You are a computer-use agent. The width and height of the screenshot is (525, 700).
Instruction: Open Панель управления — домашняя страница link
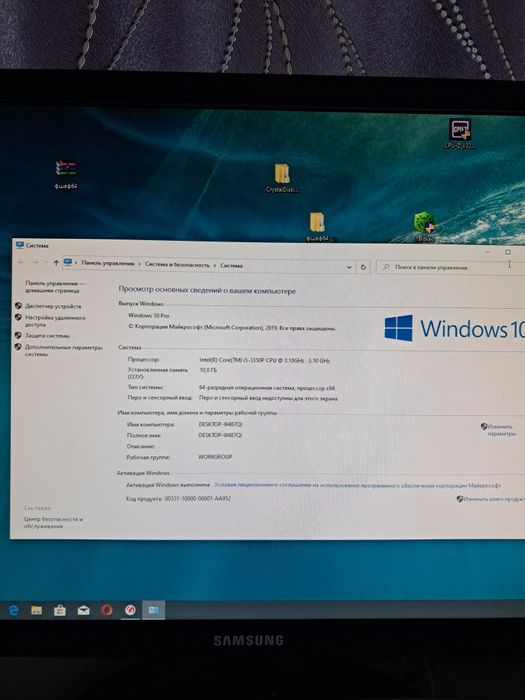54,287
